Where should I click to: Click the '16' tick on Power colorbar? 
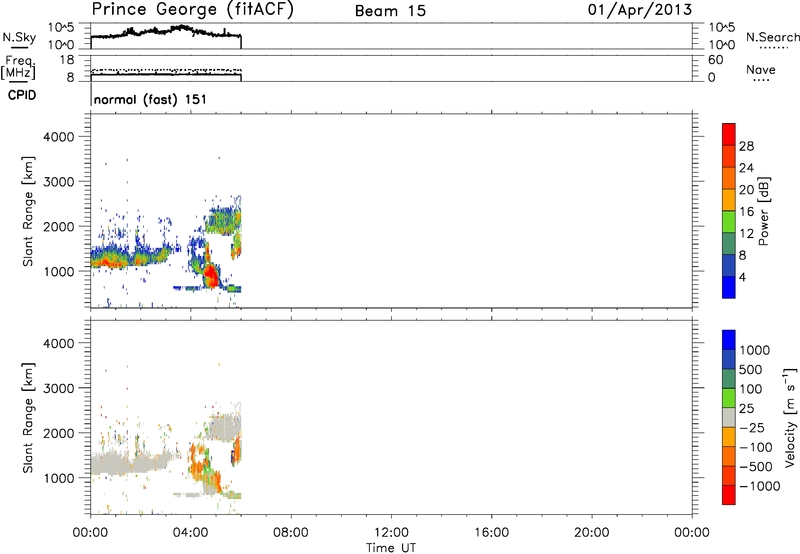coord(746,212)
